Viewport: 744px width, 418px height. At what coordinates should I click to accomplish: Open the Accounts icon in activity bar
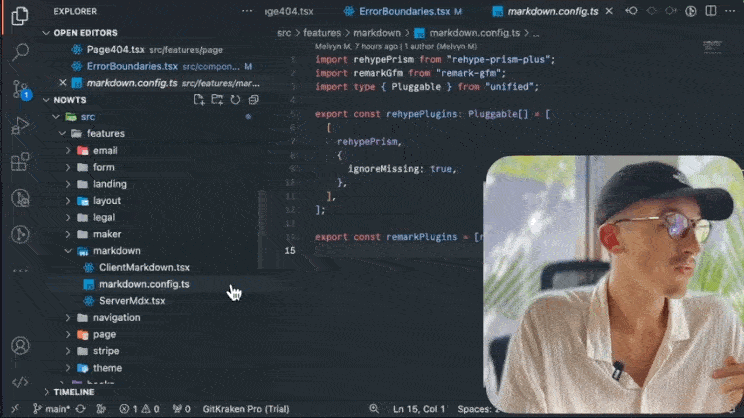point(20,346)
